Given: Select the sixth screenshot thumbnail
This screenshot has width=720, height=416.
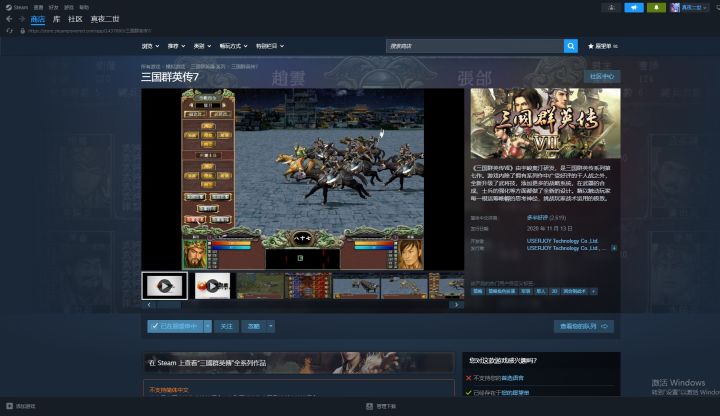Looking at the screenshot, I should [x=404, y=286].
